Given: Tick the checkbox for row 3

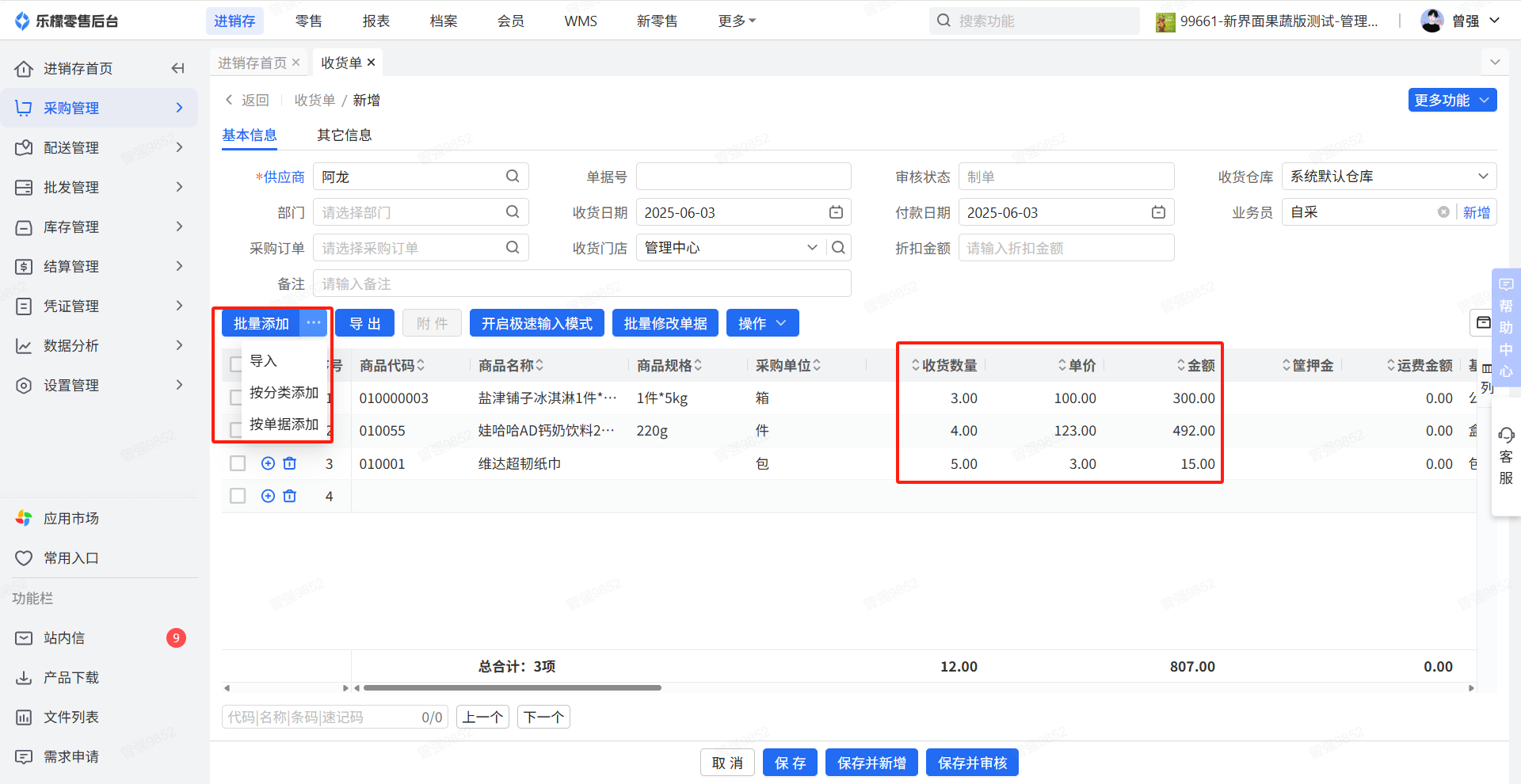Looking at the screenshot, I should coord(238,463).
